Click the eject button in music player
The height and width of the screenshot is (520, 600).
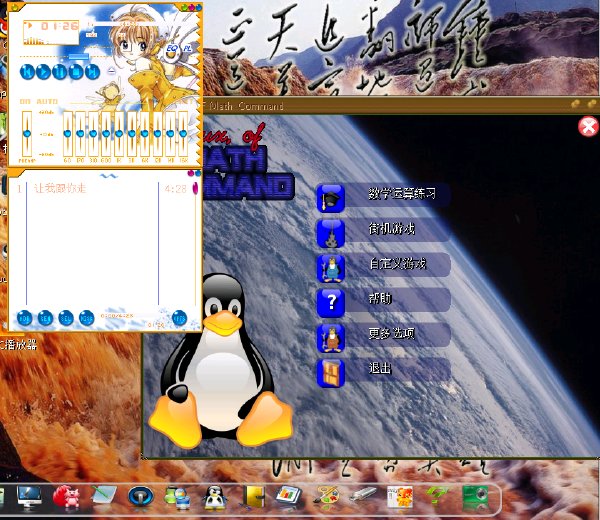pyautogui.click(x=111, y=70)
